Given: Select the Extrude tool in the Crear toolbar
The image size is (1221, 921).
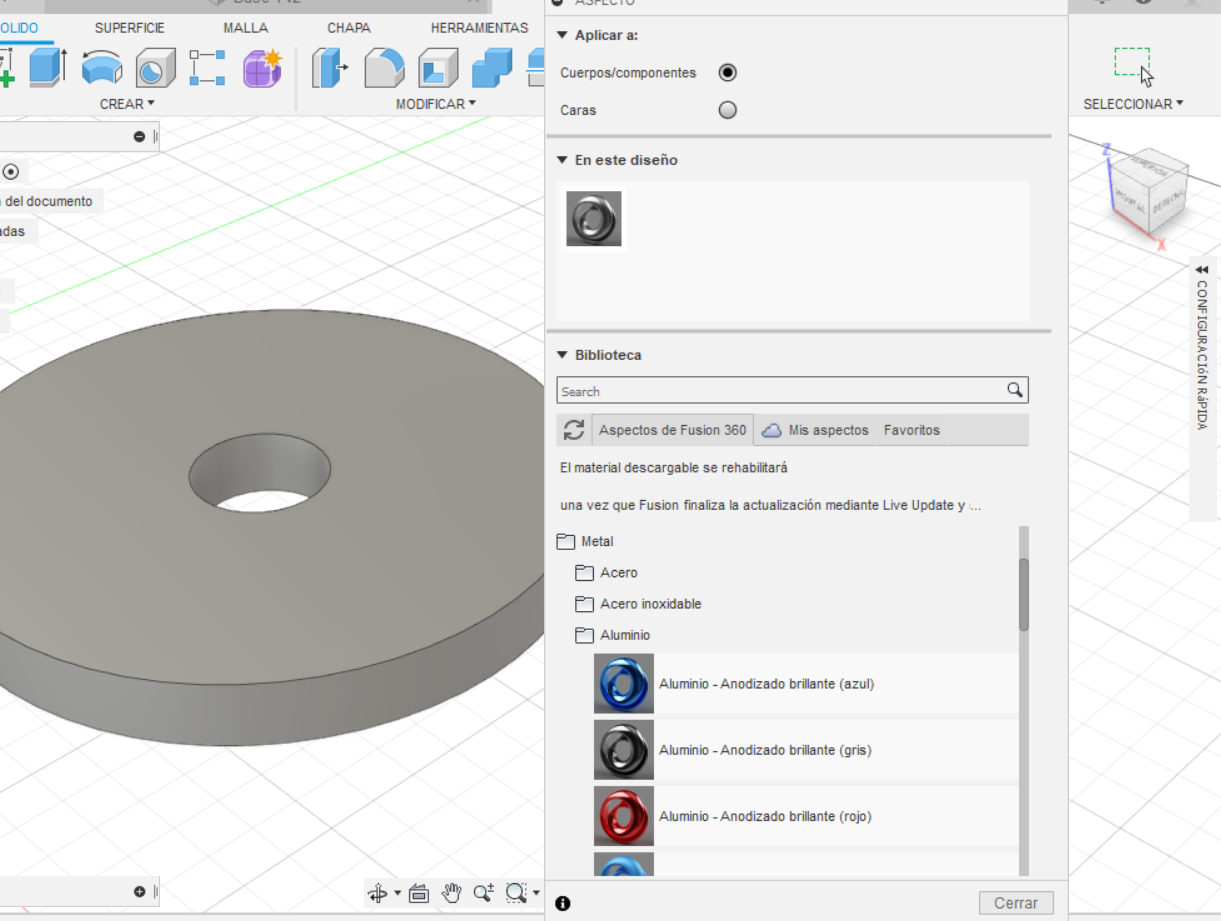Looking at the screenshot, I should (47, 68).
